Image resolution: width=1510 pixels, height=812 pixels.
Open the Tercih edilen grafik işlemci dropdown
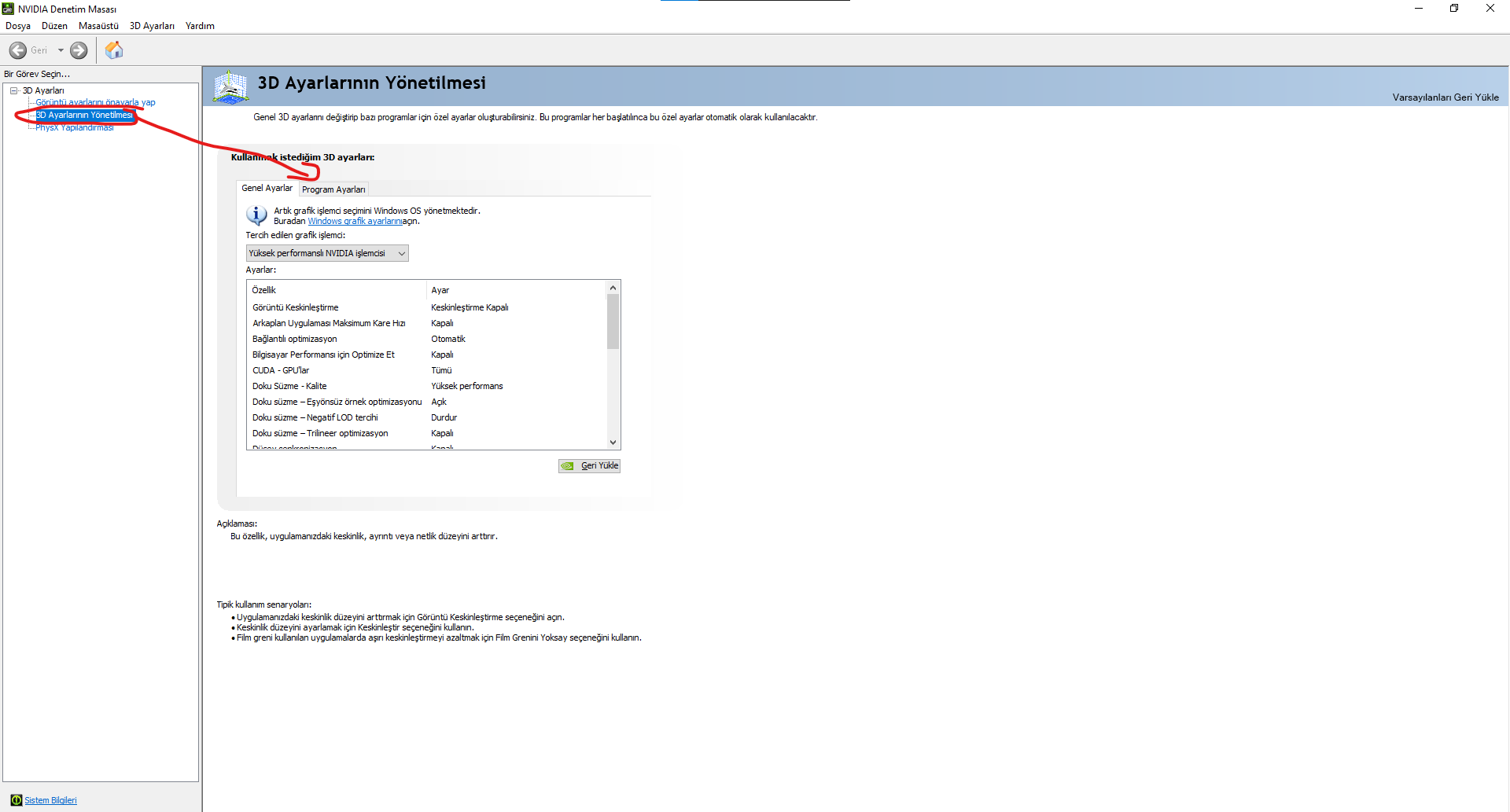327,253
